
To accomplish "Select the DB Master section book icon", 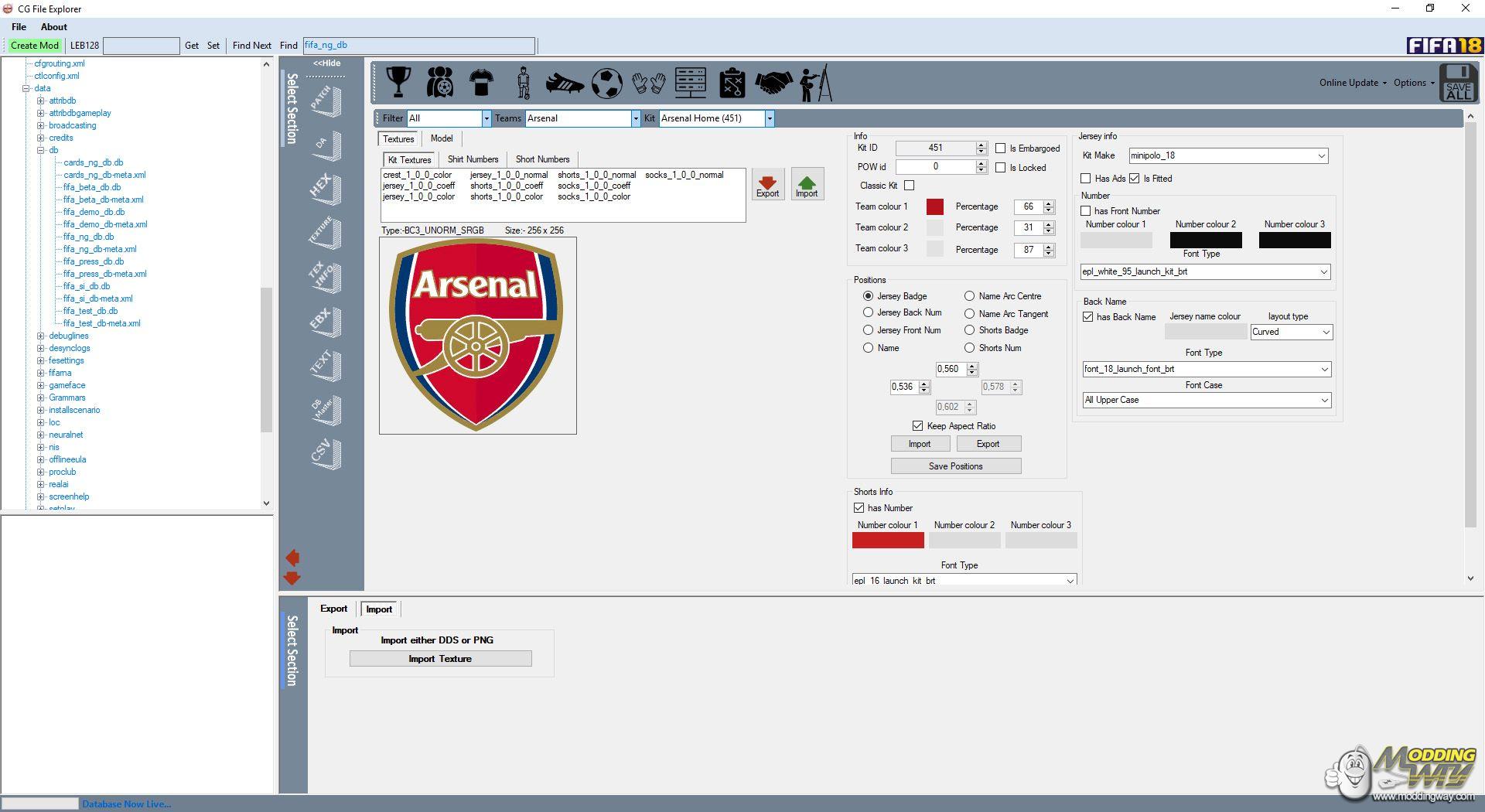I will [x=326, y=410].
